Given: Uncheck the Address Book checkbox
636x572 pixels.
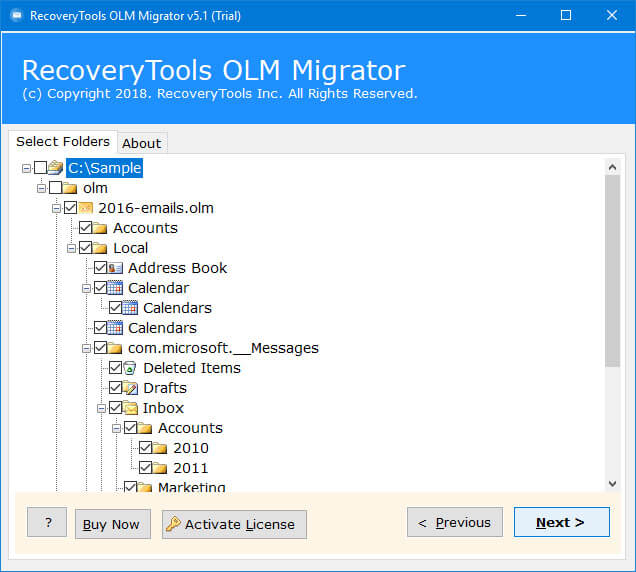Looking at the screenshot, I should coord(101,267).
